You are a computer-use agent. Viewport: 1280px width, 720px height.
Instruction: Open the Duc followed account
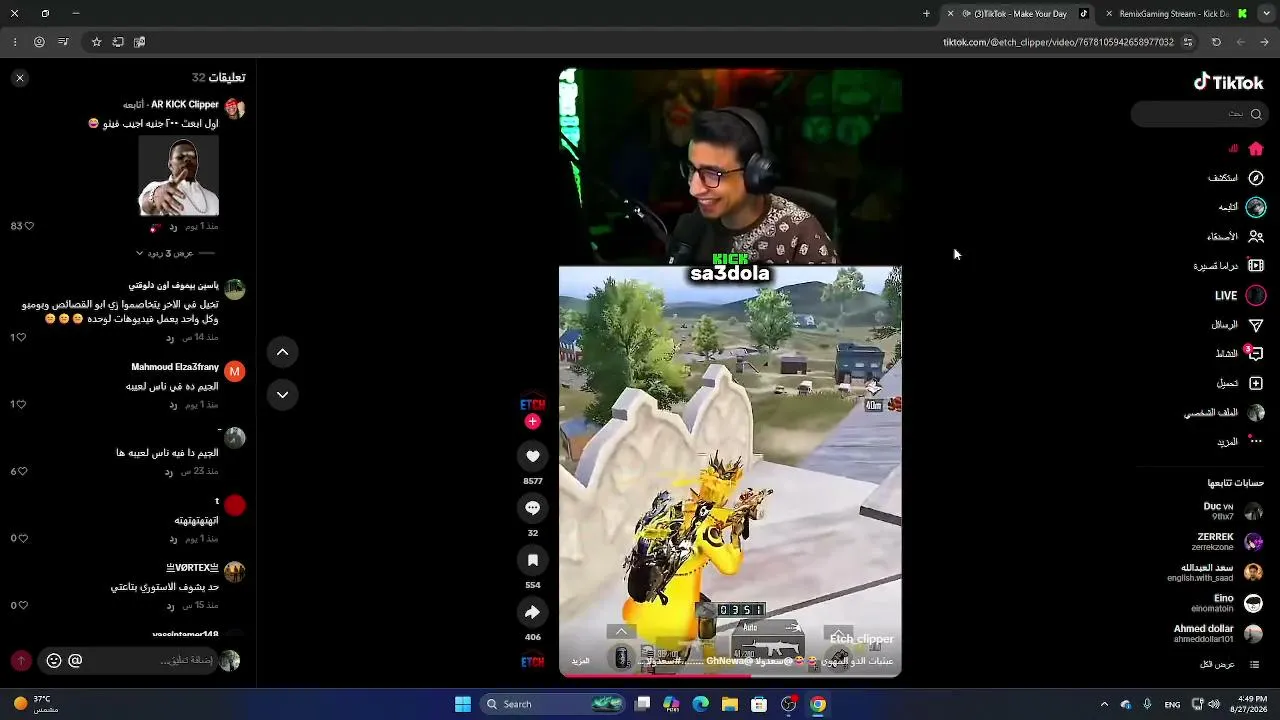[x=1233, y=511]
